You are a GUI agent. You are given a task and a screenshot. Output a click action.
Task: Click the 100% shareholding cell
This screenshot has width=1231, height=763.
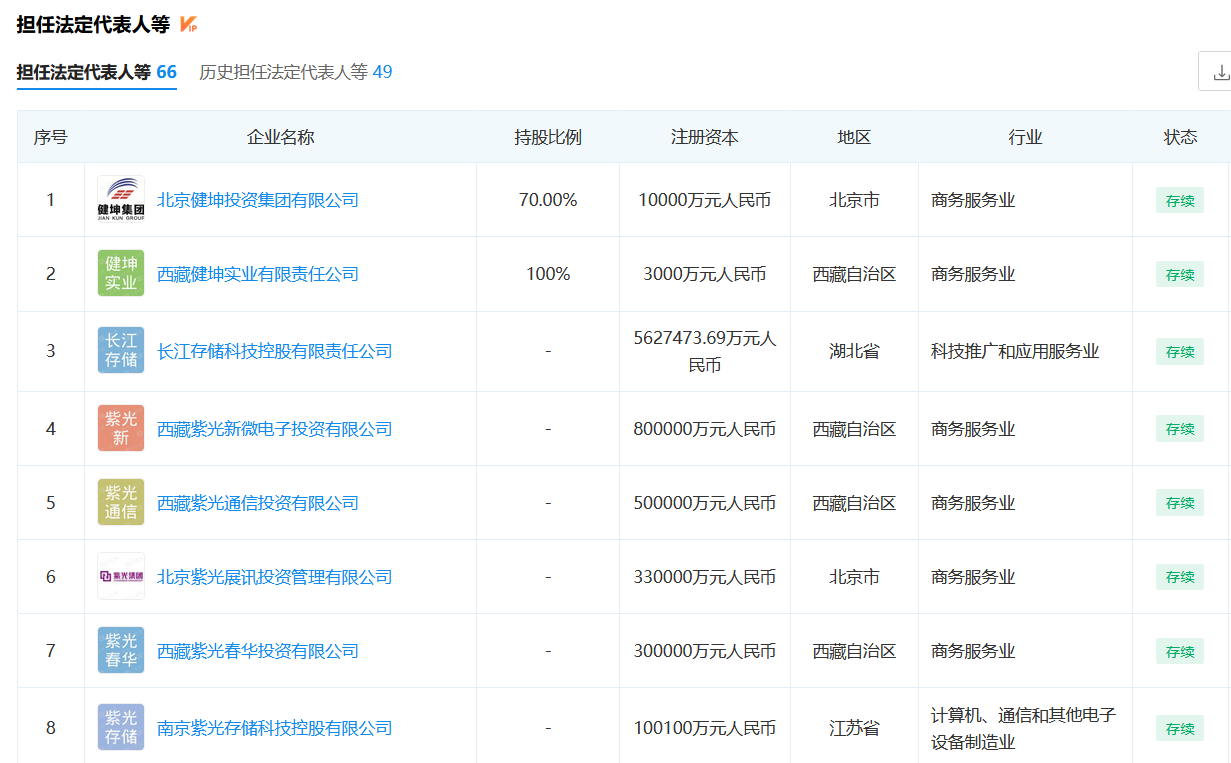pyautogui.click(x=548, y=274)
